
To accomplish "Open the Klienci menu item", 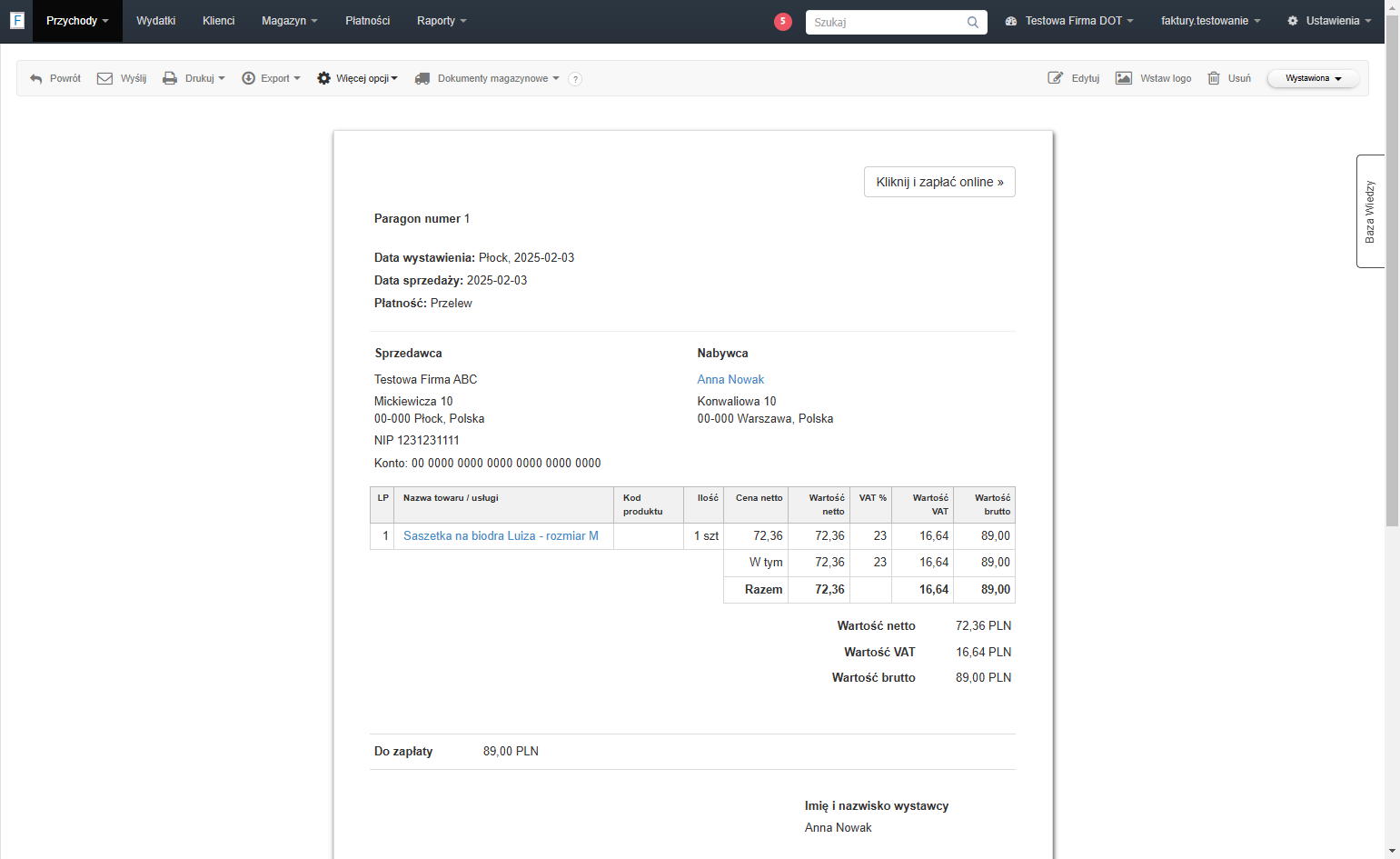I will [219, 21].
